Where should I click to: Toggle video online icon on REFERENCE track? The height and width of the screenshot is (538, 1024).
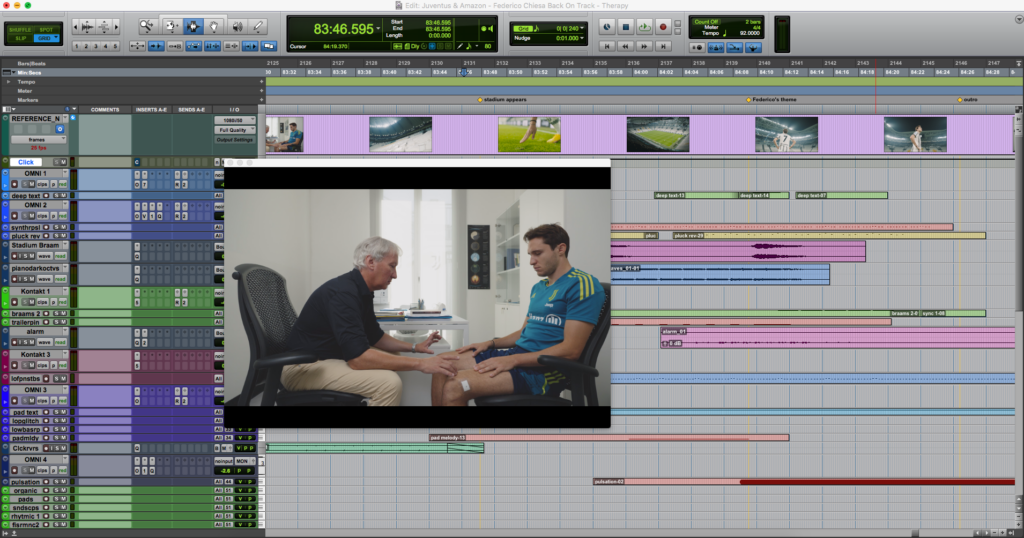59,129
